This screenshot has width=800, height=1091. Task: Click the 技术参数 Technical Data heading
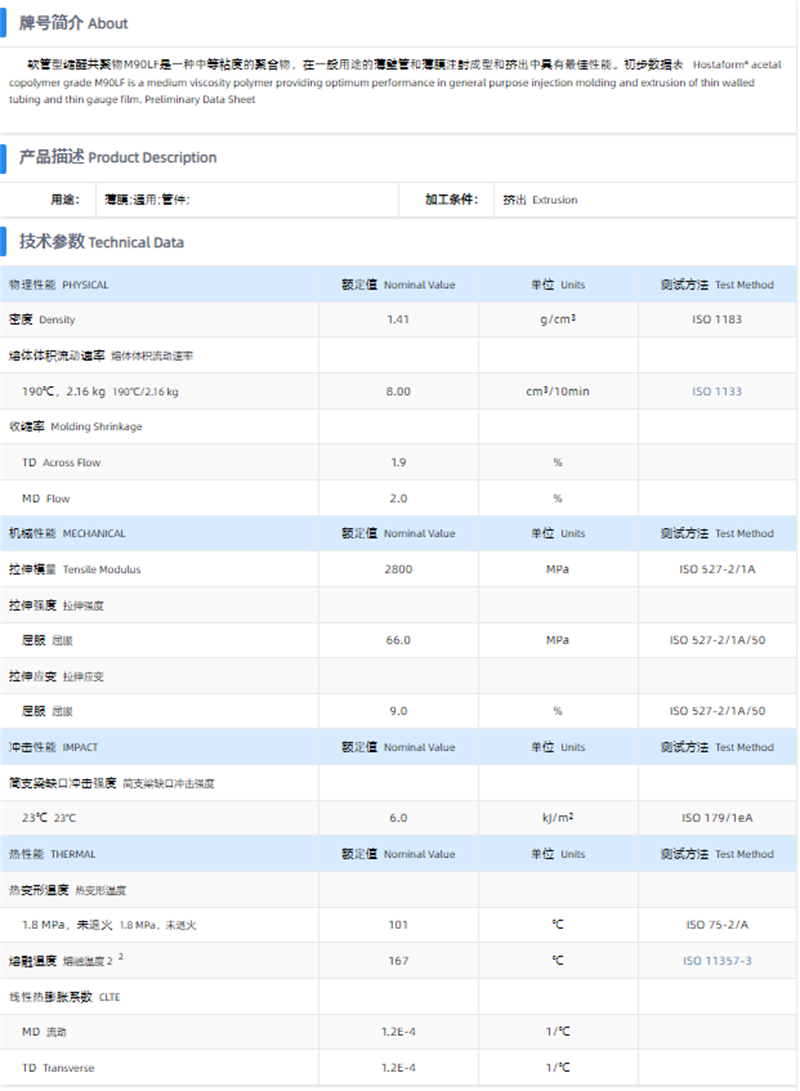click(x=101, y=242)
